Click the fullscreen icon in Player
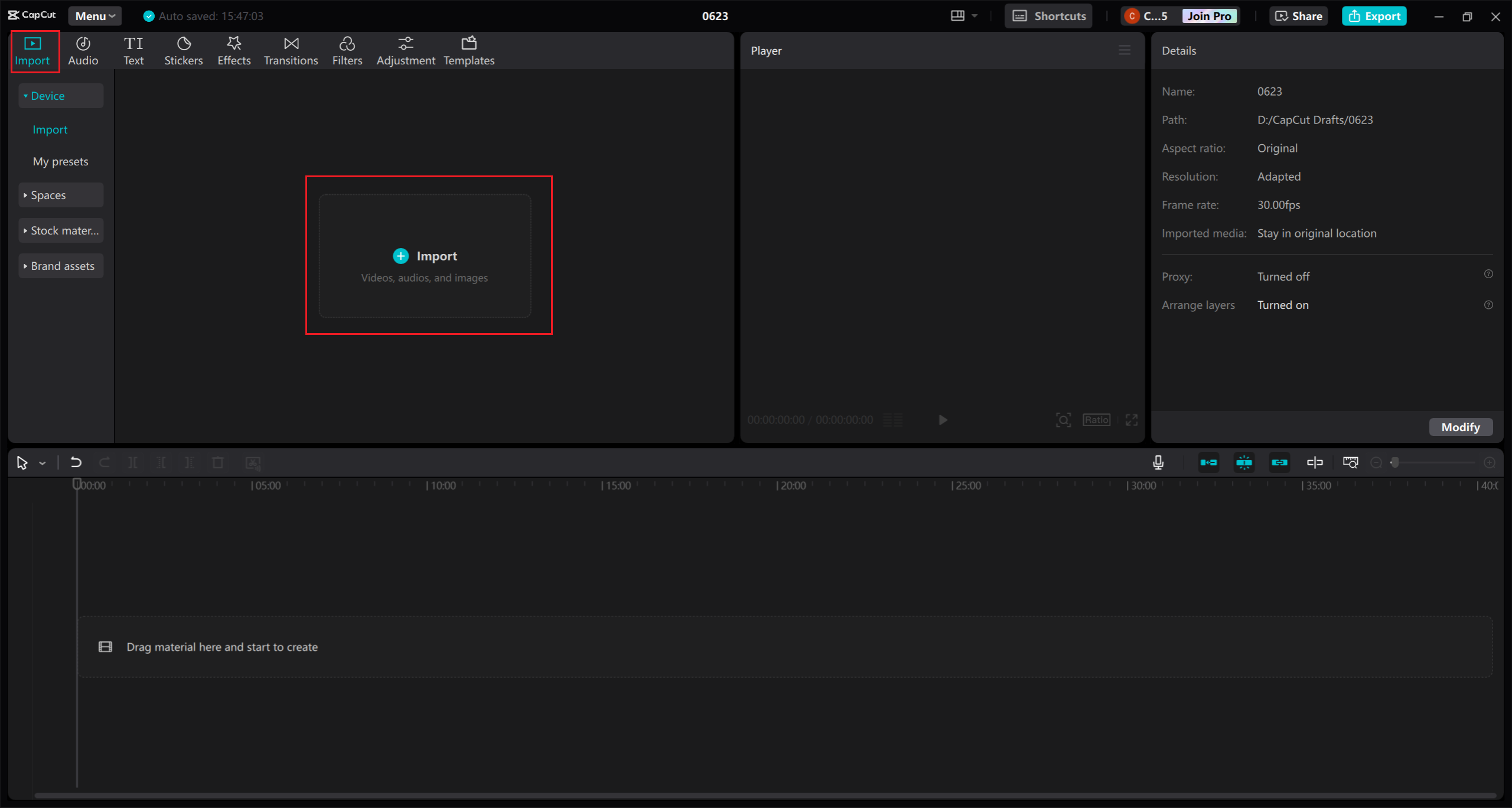The height and width of the screenshot is (808, 1512). (1131, 420)
